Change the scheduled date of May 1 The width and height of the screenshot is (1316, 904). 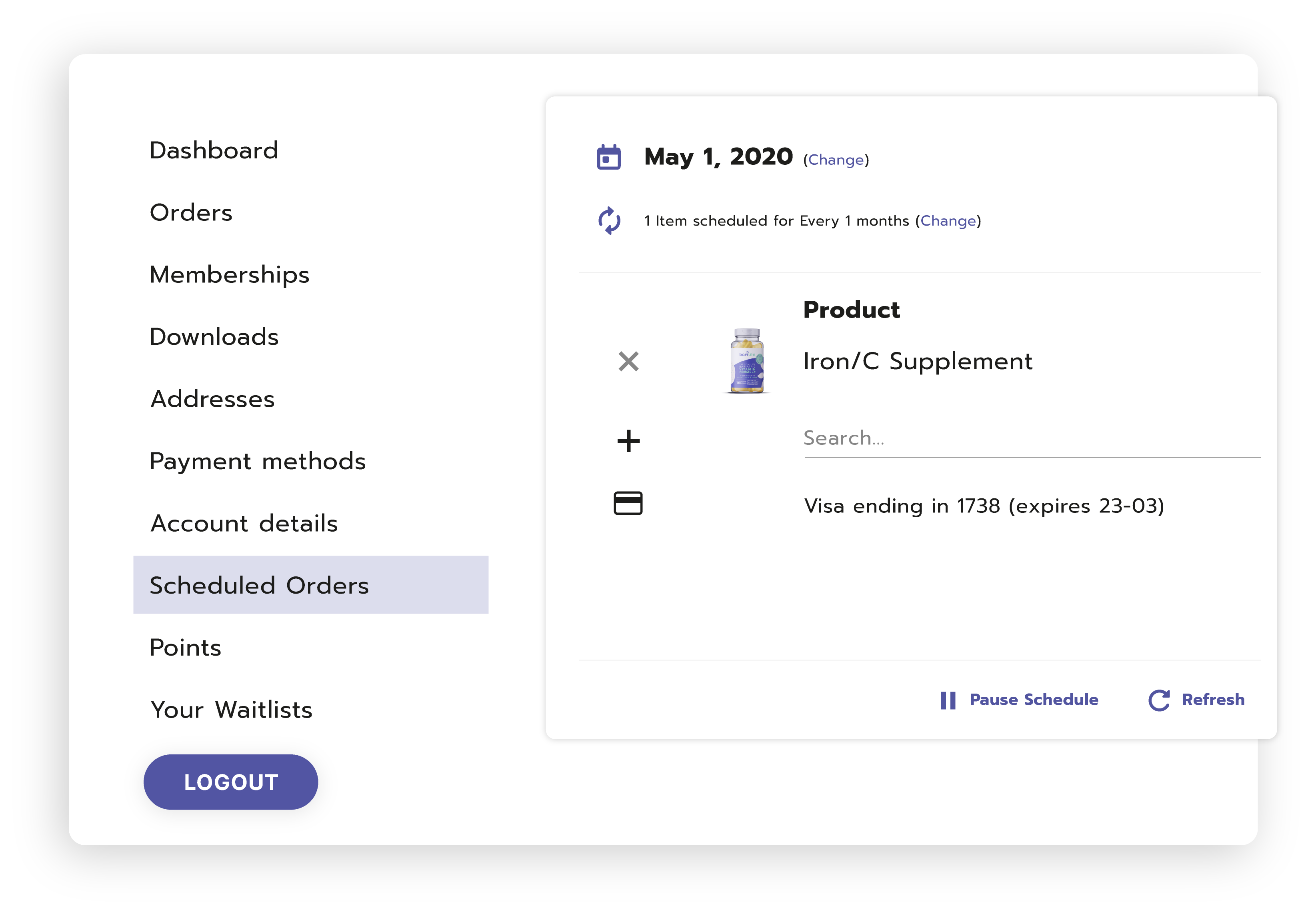836,160
